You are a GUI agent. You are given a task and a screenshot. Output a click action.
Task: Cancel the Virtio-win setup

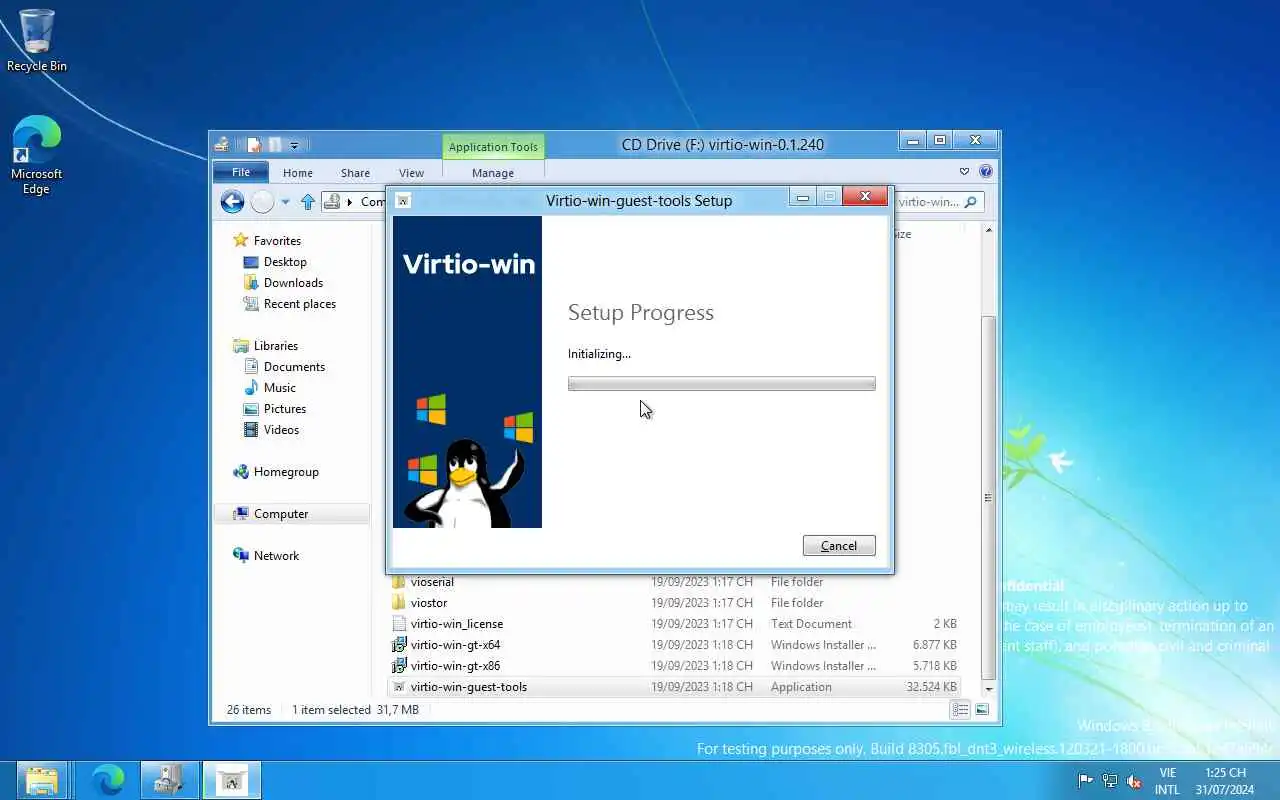839,546
